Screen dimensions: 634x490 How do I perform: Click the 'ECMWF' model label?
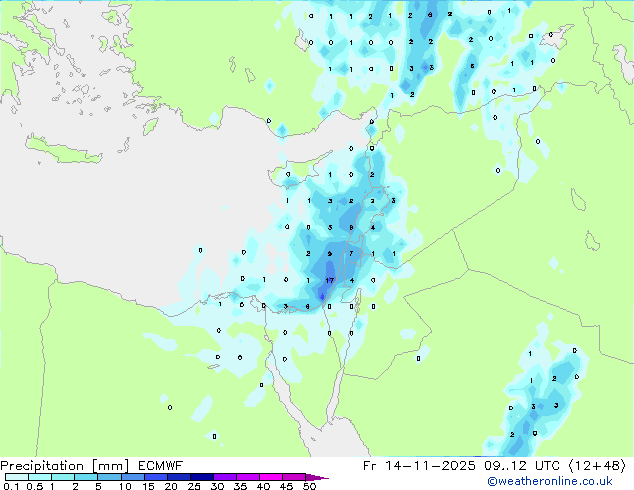pyautogui.click(x=161, y=466)
